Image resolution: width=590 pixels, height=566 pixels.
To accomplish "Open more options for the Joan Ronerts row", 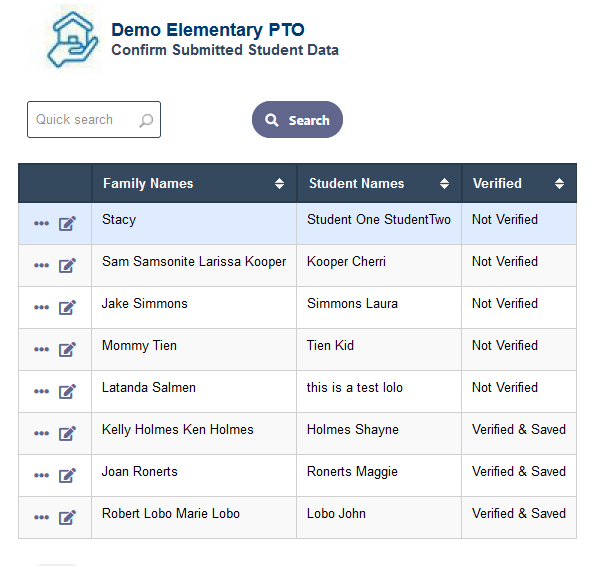I will pyautogui.click(x=41, y=475).
